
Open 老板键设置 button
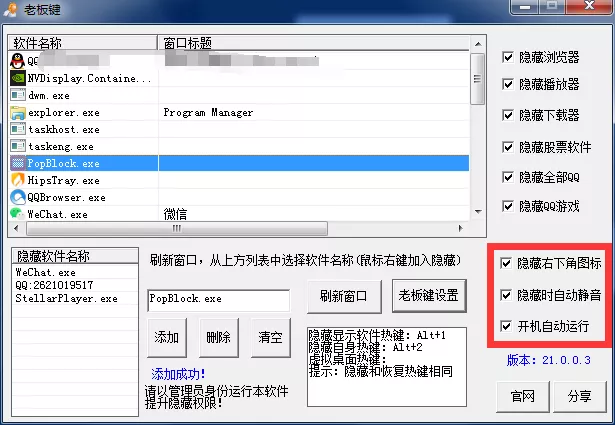click(x=429, y=295)
